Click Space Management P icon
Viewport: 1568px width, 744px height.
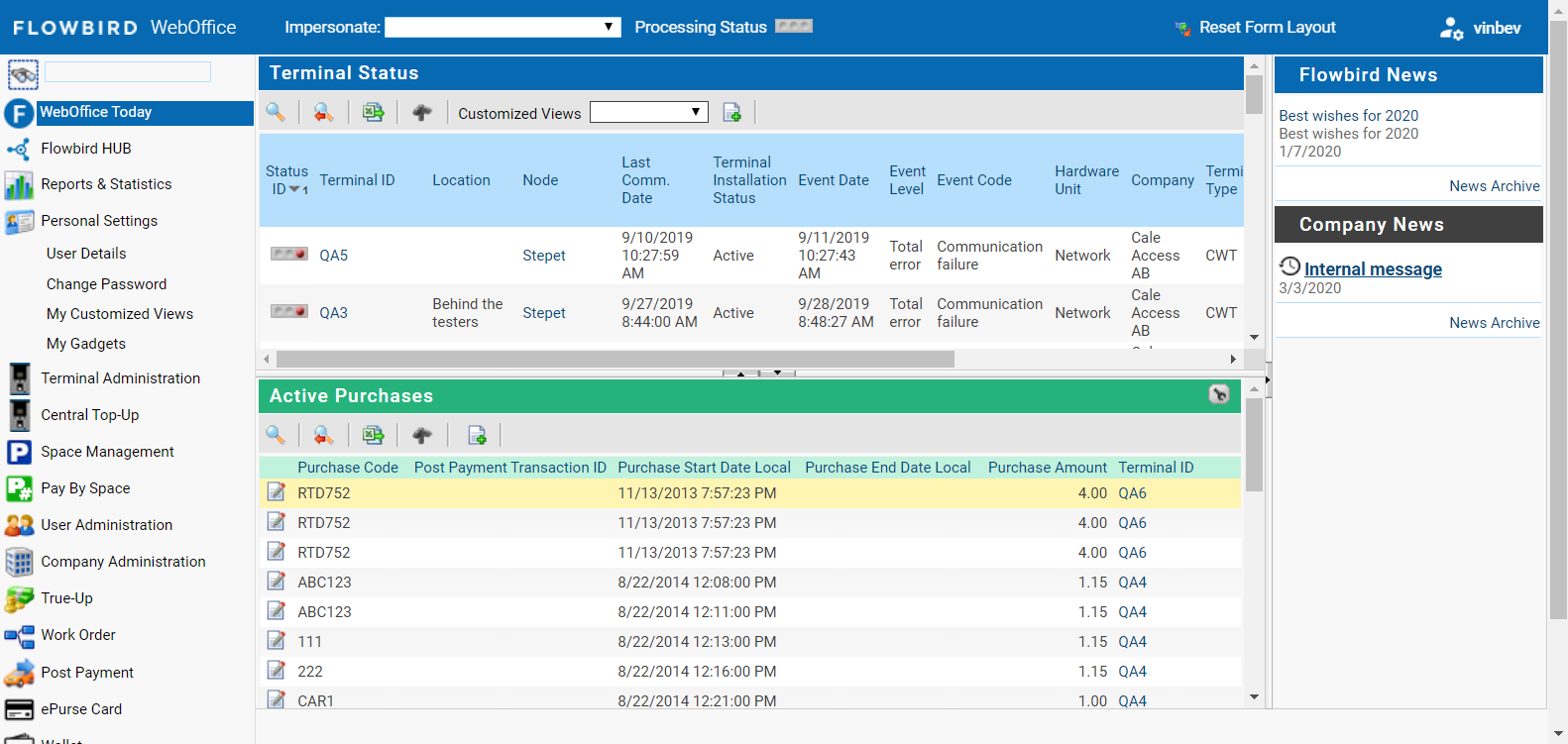pyautogui.click(x=19, y=452)
